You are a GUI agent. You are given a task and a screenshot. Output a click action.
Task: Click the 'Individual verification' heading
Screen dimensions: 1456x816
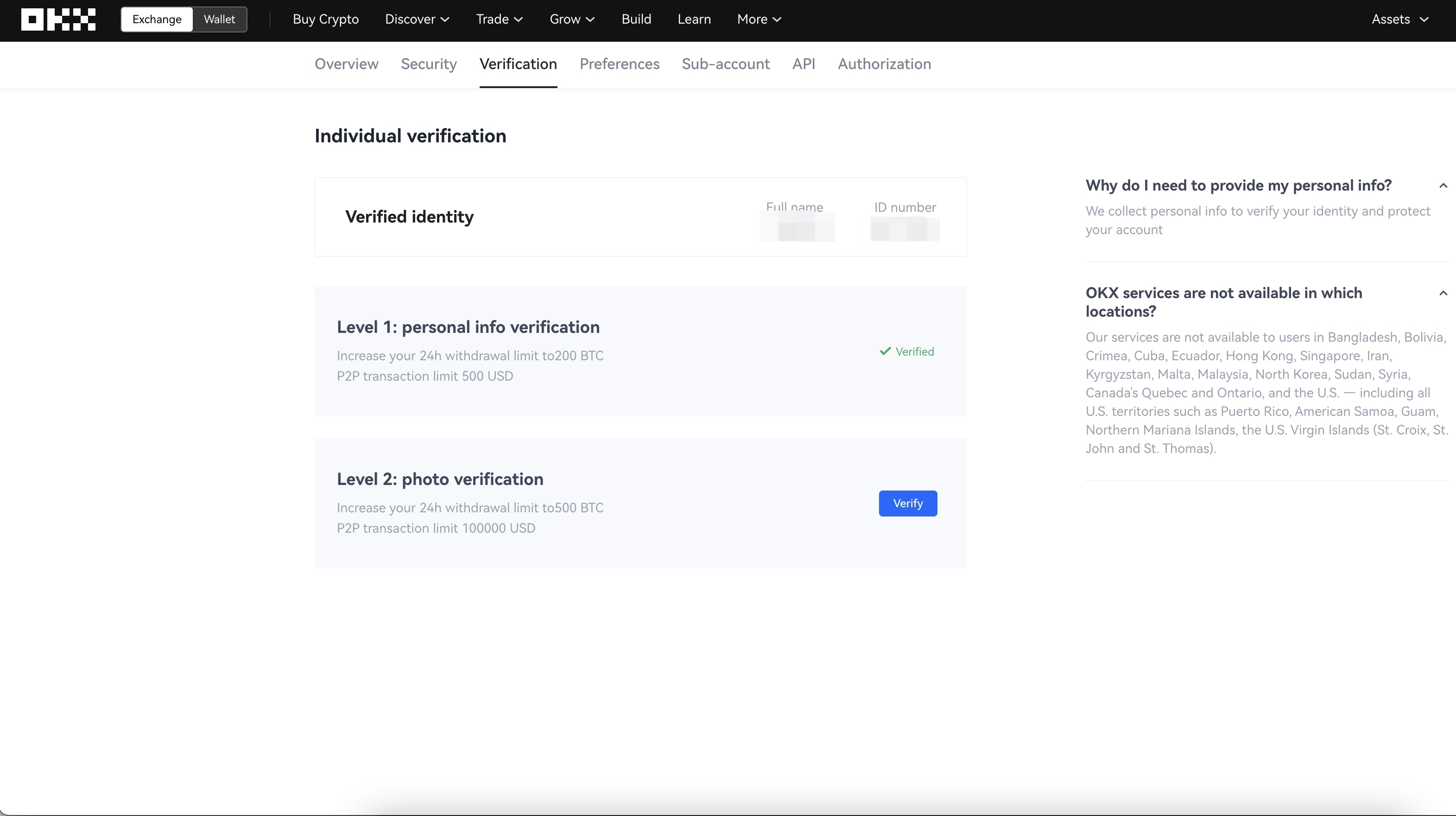tap(411, 136)
